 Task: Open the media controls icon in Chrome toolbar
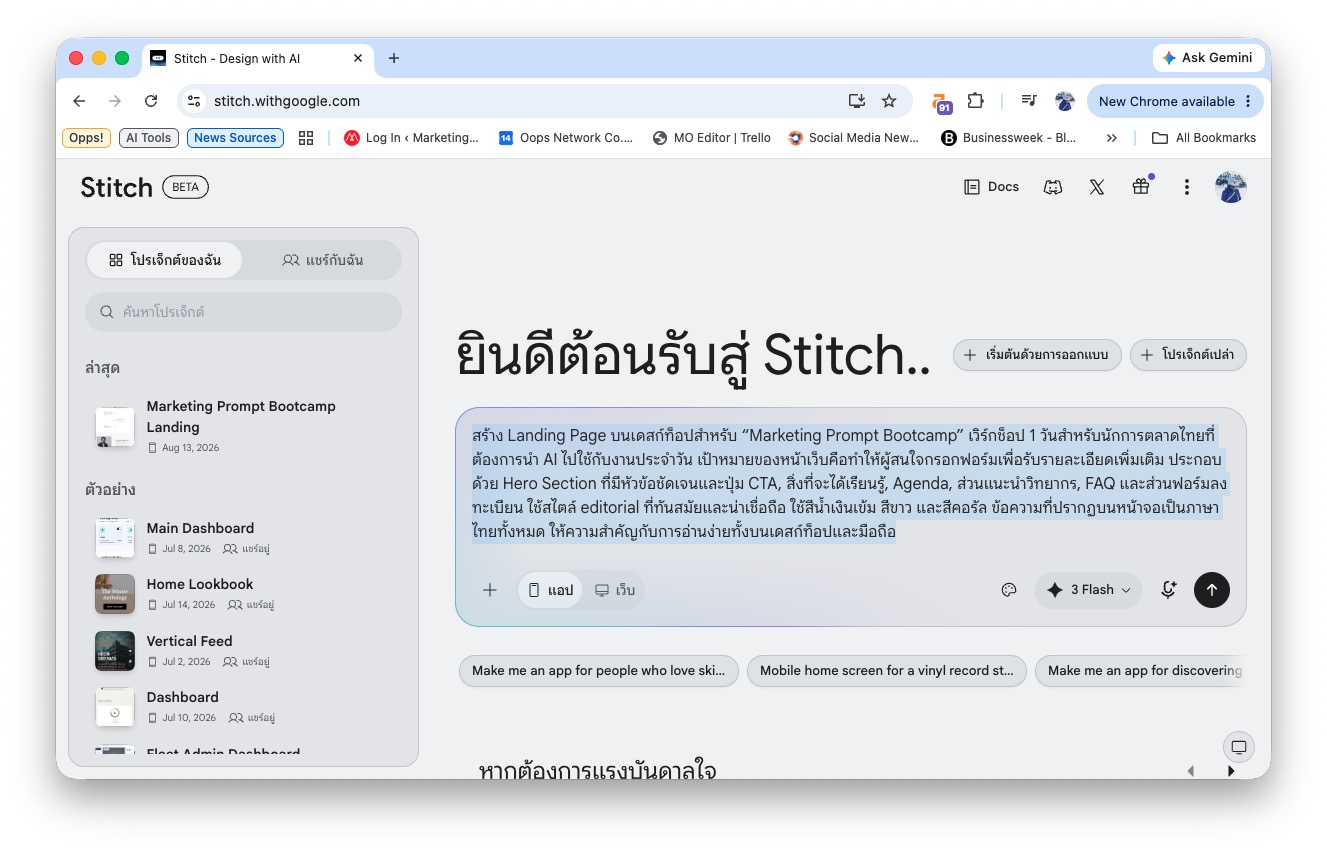[1029, 101]
